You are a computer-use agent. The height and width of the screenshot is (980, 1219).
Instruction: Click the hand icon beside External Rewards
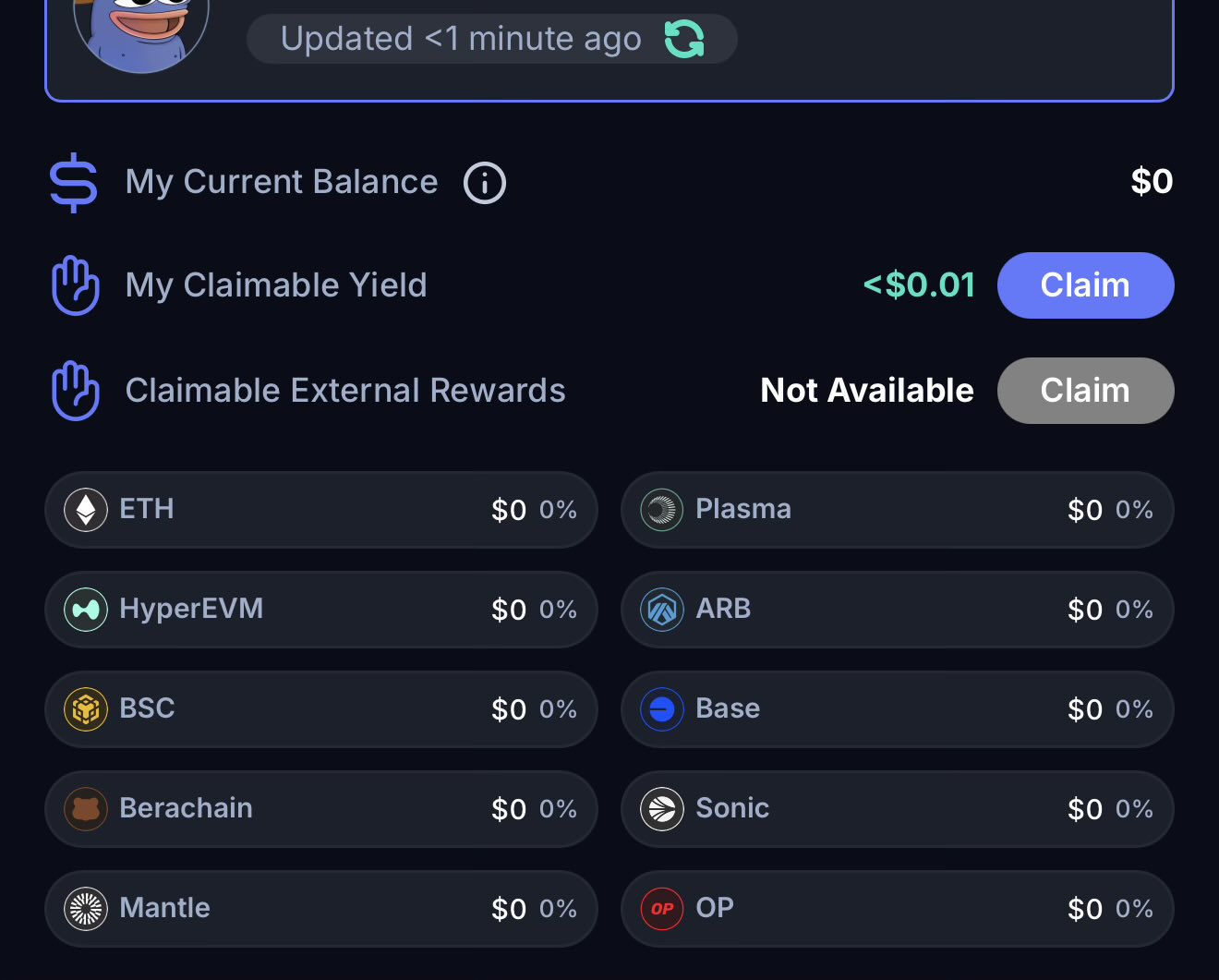click(x=75, y=392)
